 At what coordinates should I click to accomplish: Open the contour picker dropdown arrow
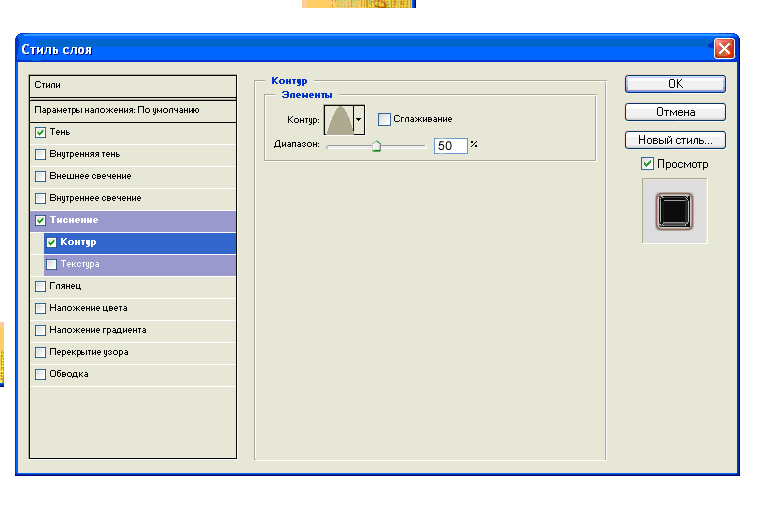[x=359, y=120]
